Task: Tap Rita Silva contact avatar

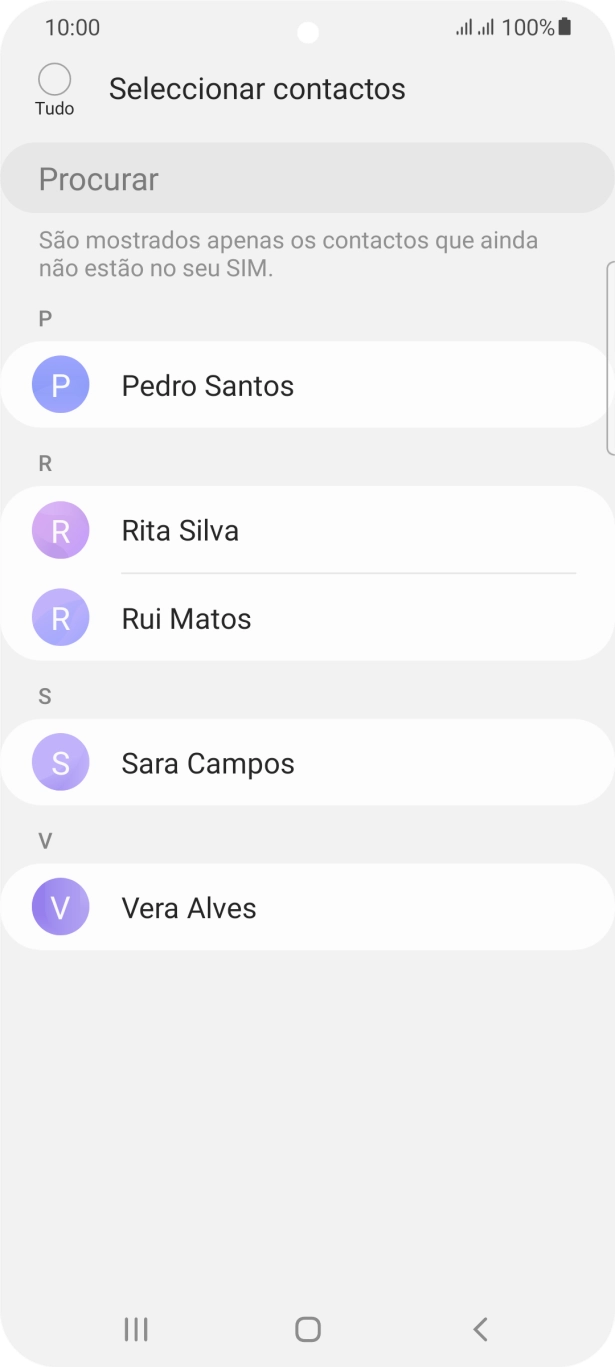Action: click(x=60, y=530)
